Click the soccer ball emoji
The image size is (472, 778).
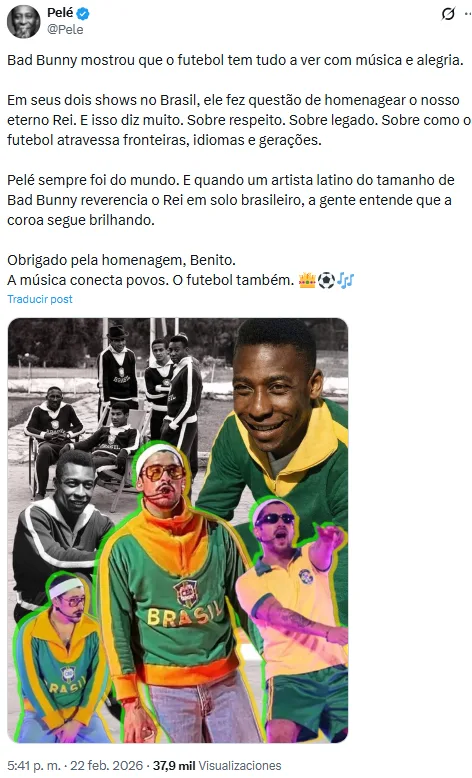tap(326, 281)
